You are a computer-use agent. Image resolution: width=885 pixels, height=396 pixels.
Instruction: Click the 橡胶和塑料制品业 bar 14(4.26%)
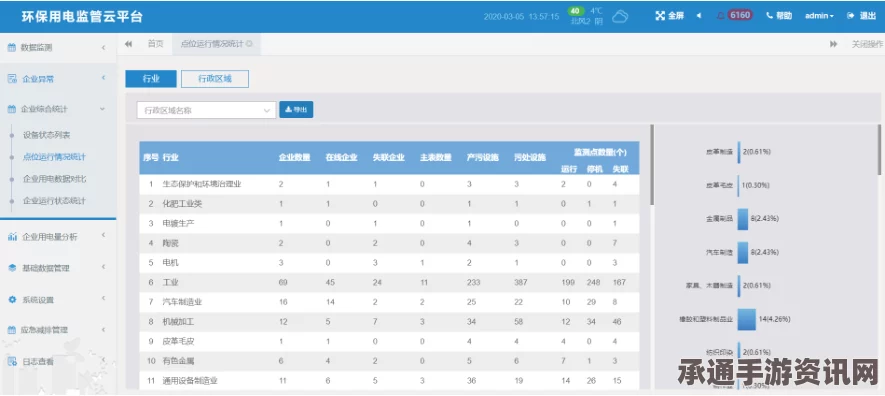[x=747, y=319]
